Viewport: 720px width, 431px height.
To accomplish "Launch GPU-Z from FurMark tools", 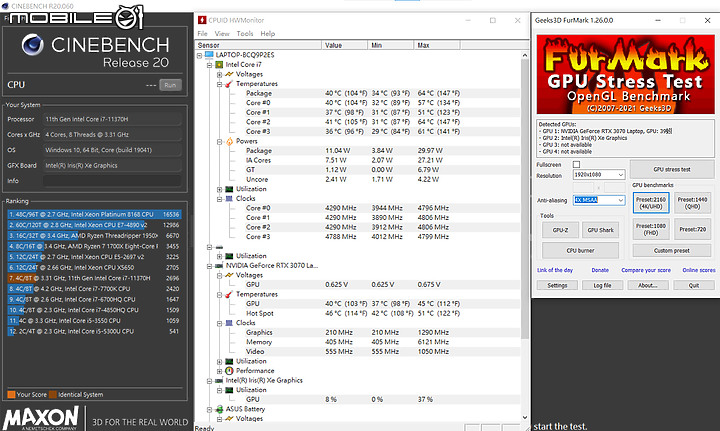I will [560, 230].
